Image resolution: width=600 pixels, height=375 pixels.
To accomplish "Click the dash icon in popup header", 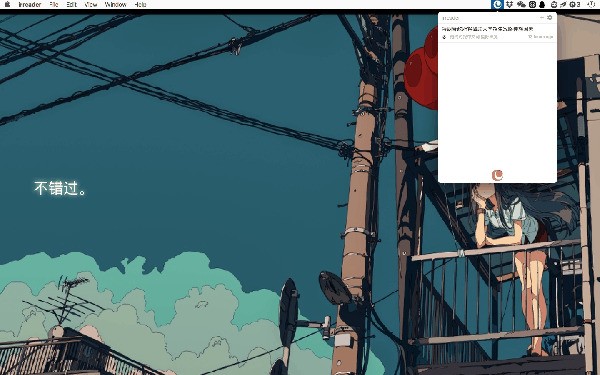I will pos(542,18).
